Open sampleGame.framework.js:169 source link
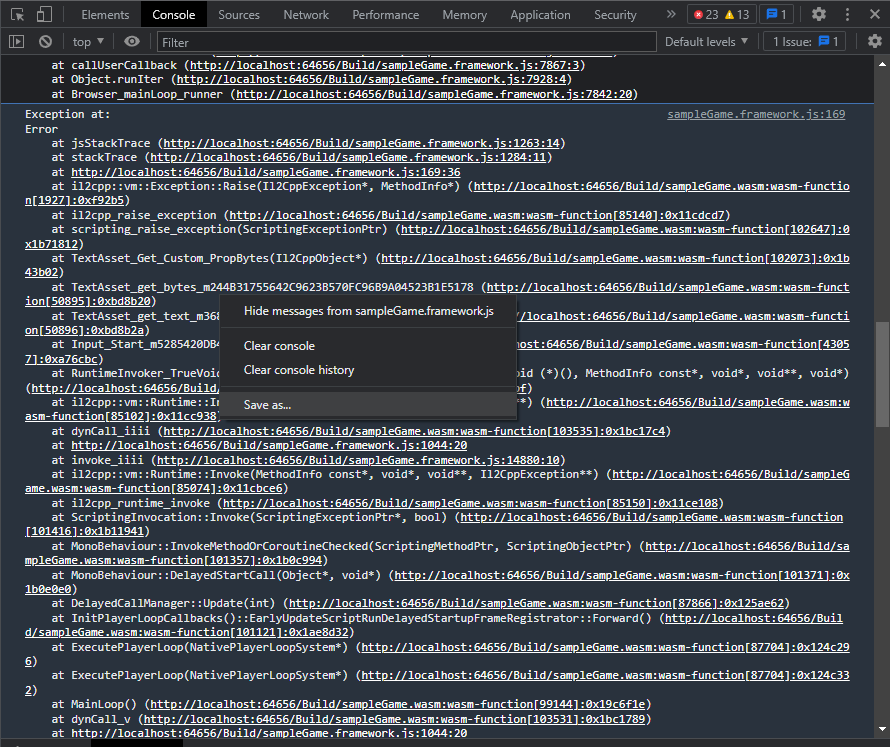This screenshot has width=890, height=747. coord(756,115)
